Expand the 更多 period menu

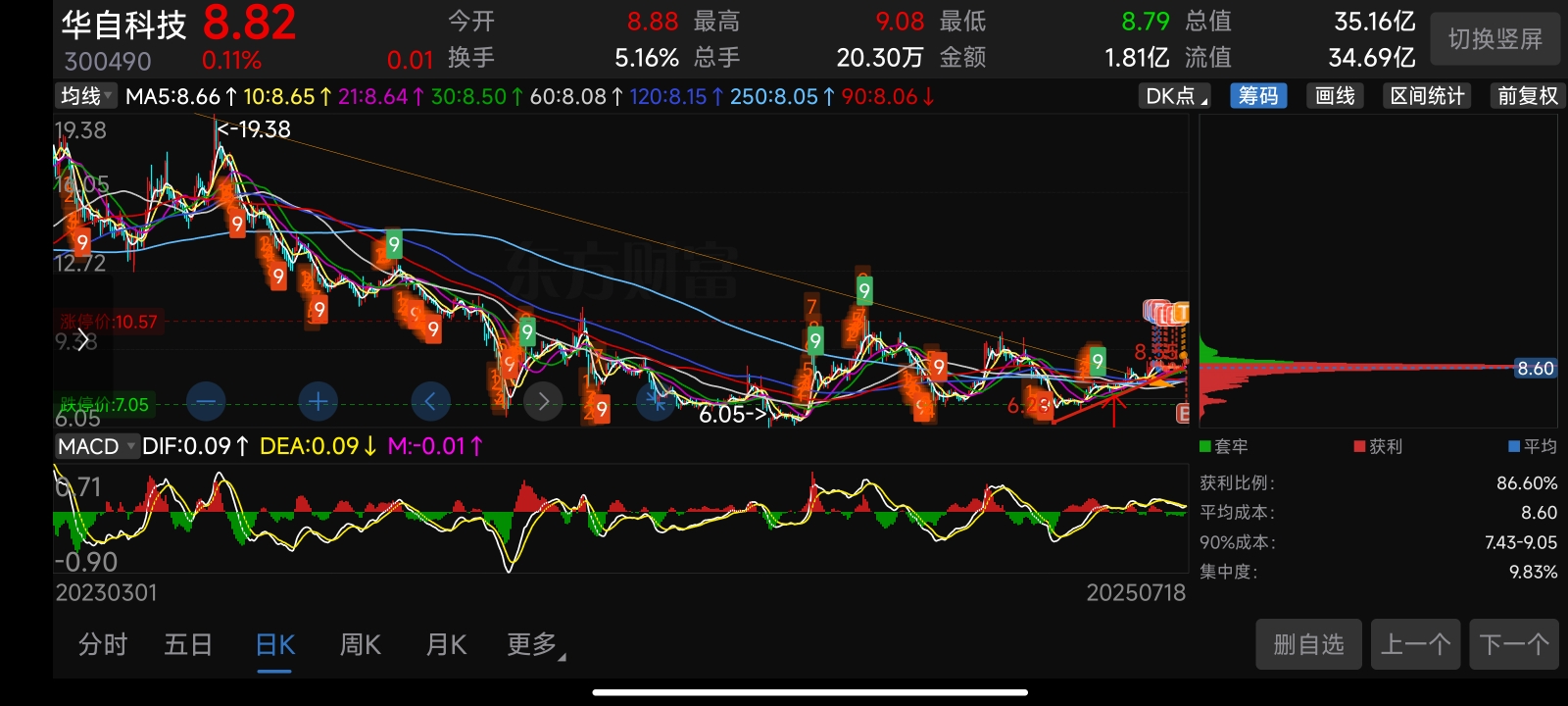tap(536, 644)
